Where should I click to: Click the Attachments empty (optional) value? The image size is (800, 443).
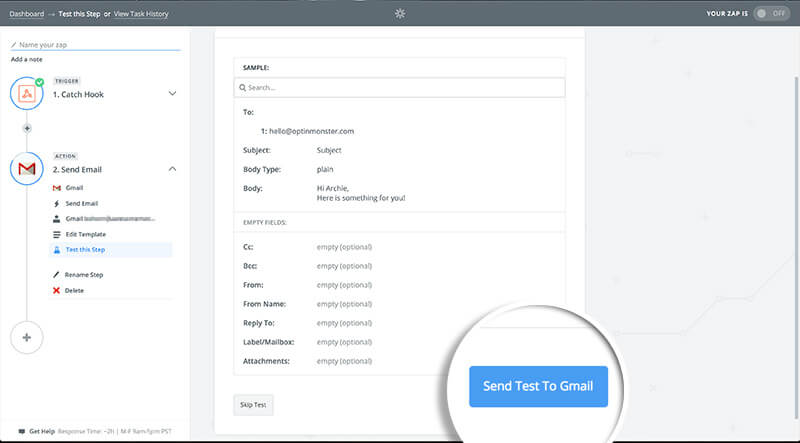tap(344, 361)
